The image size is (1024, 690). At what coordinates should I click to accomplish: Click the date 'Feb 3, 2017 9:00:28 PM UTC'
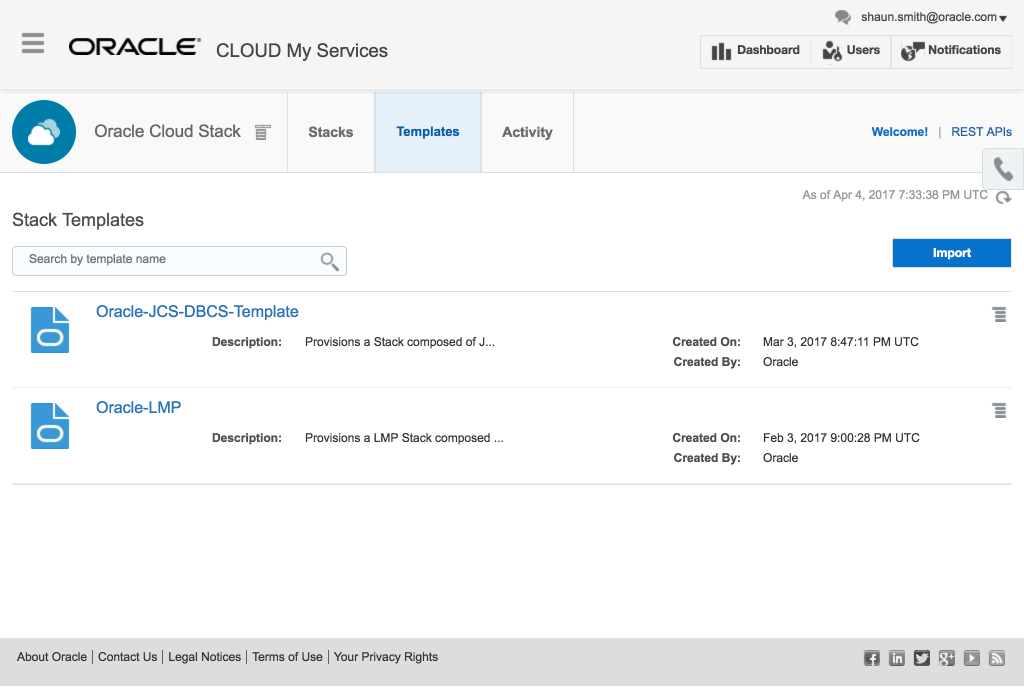coord(841,438)
